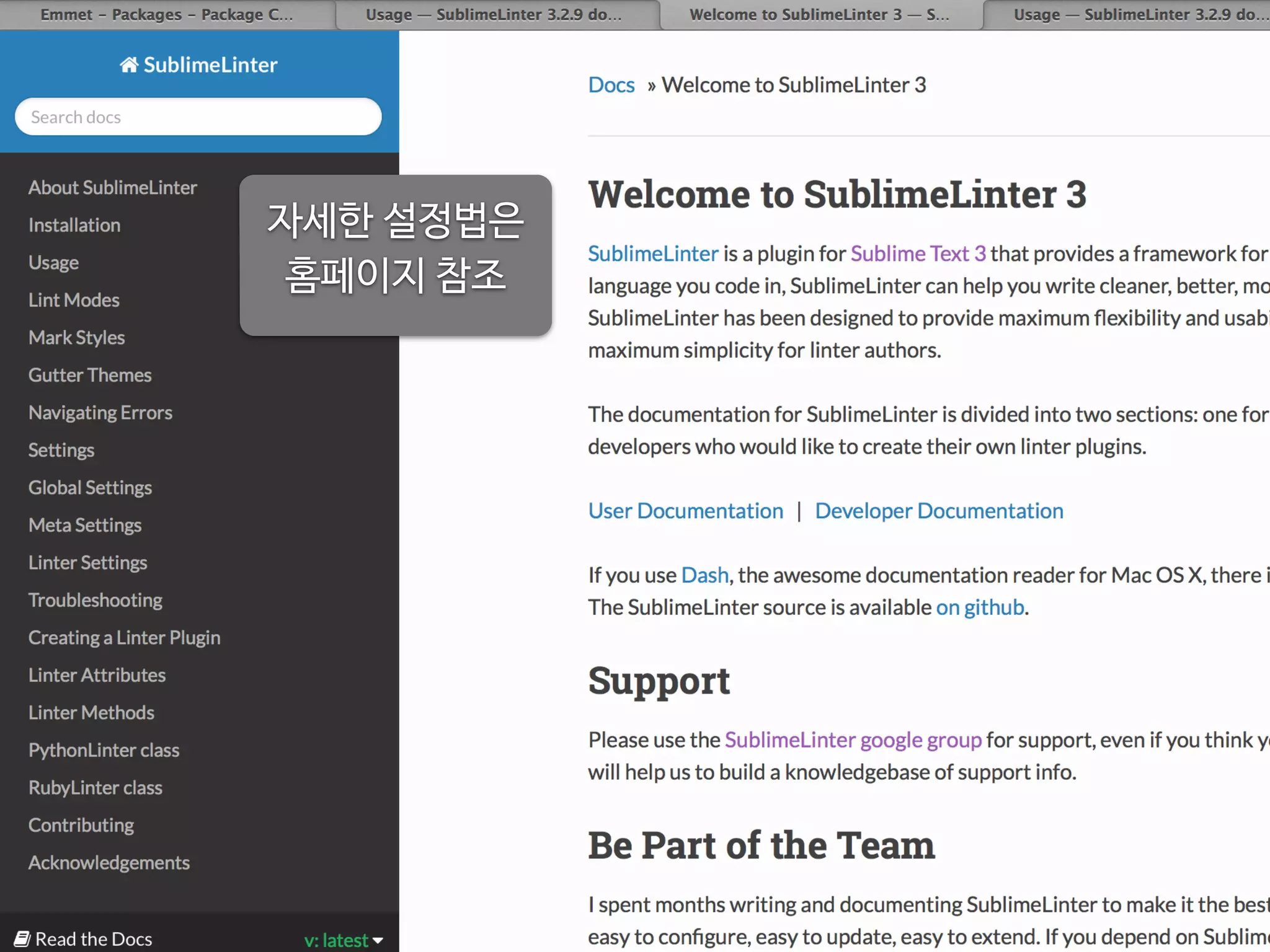Open Global Settings page

click(x=90, y=488)
